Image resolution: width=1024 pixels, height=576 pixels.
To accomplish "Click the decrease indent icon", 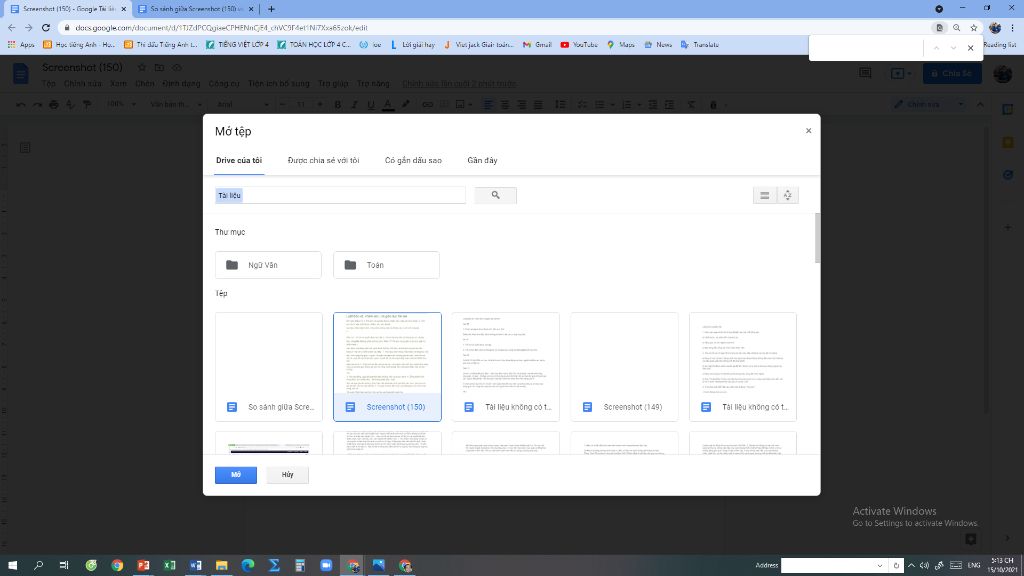I will point(652,104).
